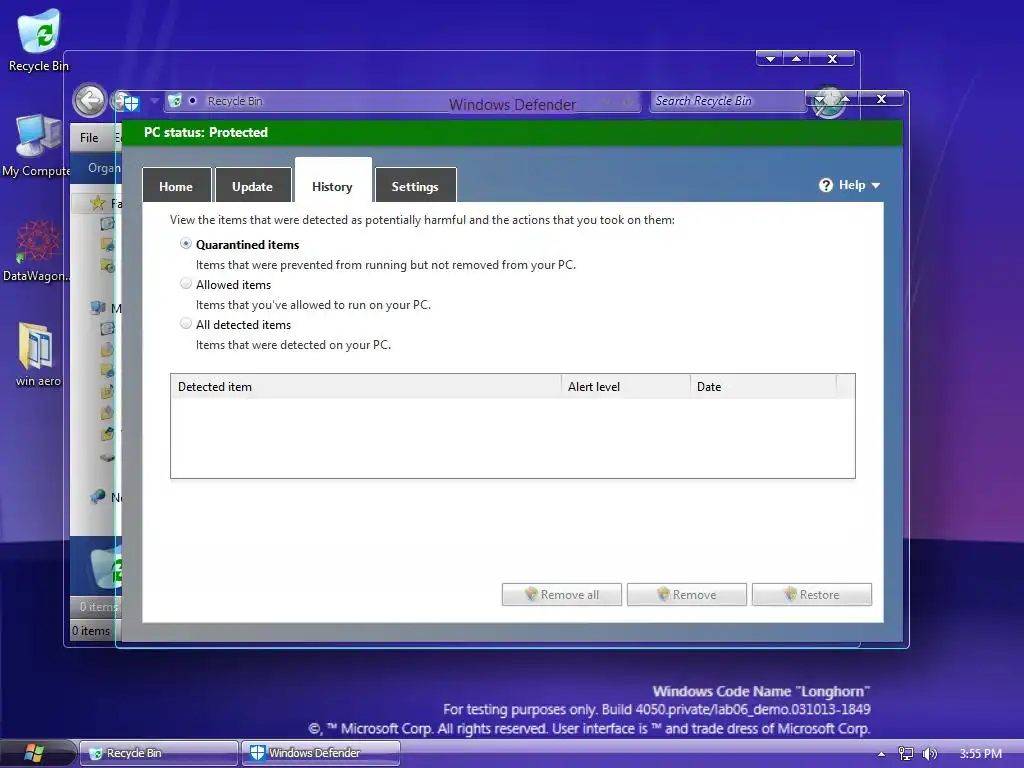The image size is (1024, 768).
Task: Open the win aero folder icon
Action: (38, 355)
